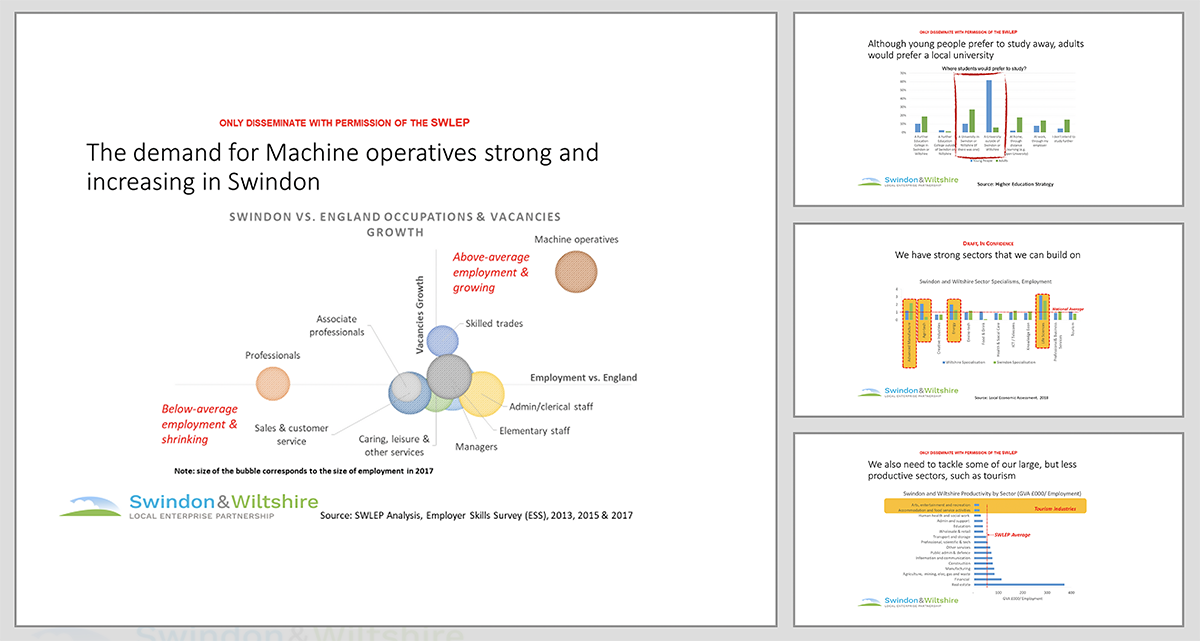Click the 'Employment vs. England' axis label
The width and height of the screenshot is (1200, 641).
[x=583, y=378]
